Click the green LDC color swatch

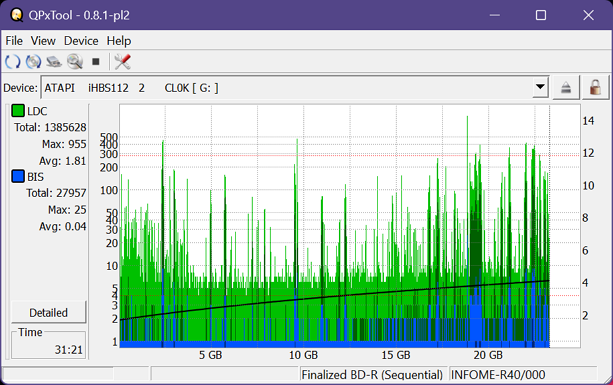pos(18,111)
